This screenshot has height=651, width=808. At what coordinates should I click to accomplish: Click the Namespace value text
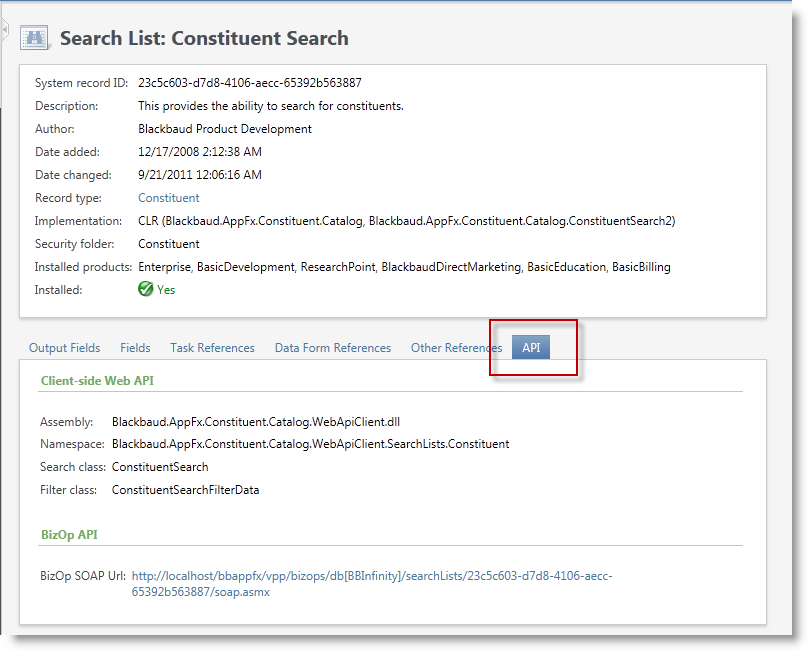[x=310, y=444]
